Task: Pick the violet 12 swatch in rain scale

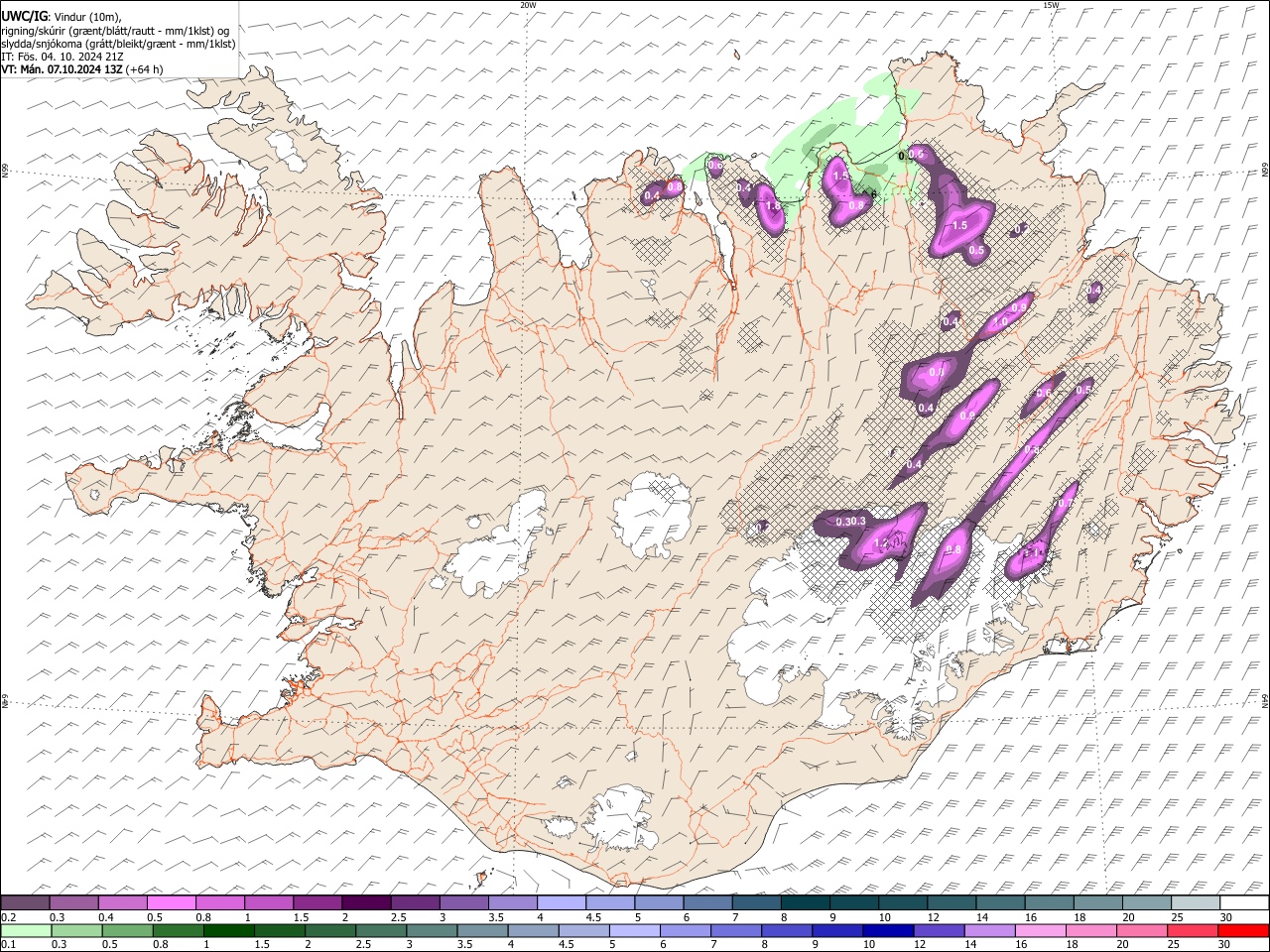Action: 940,930
